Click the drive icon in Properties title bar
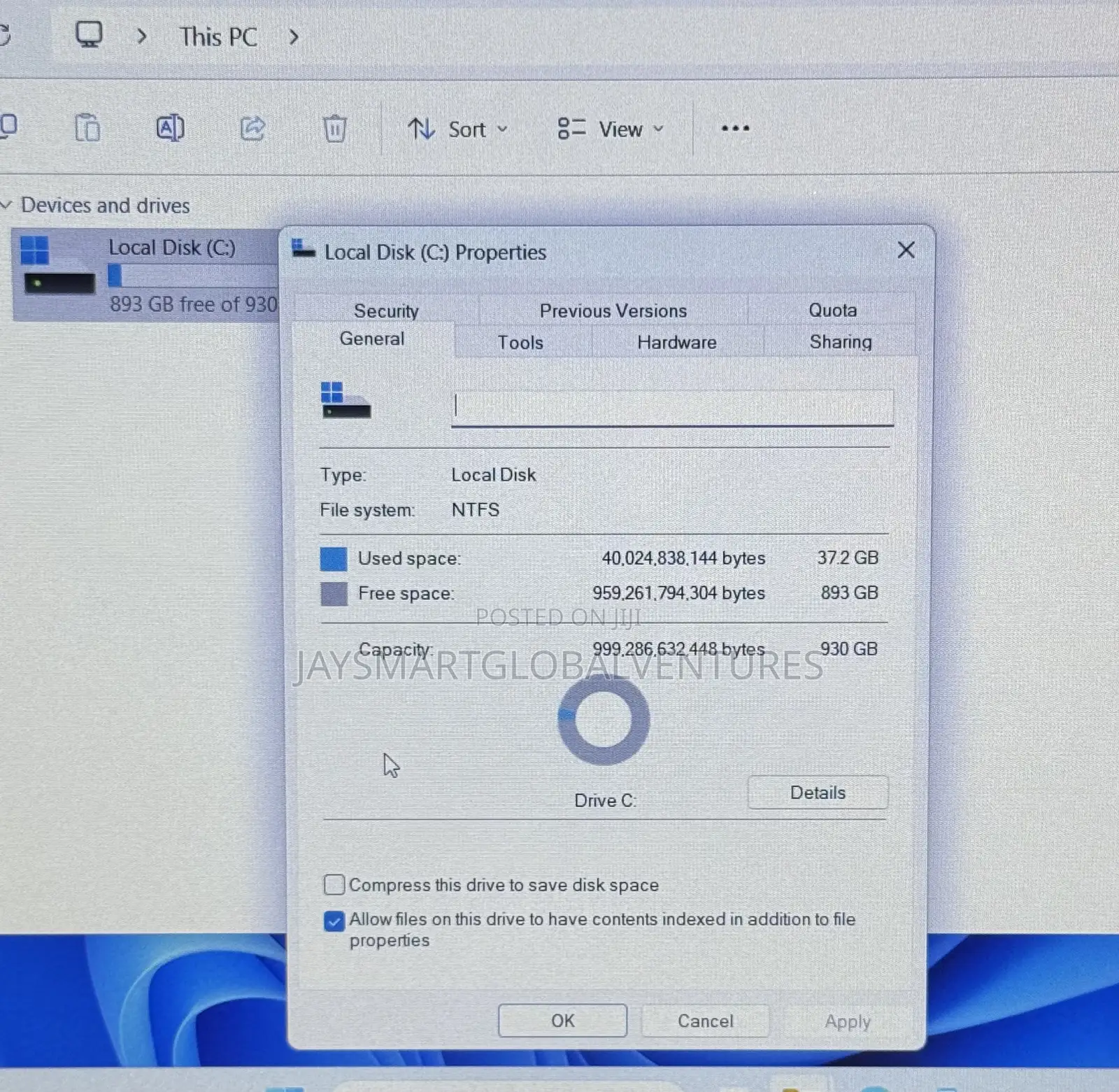Viewport: 1119px width, 1092px height. click(303, 249)
